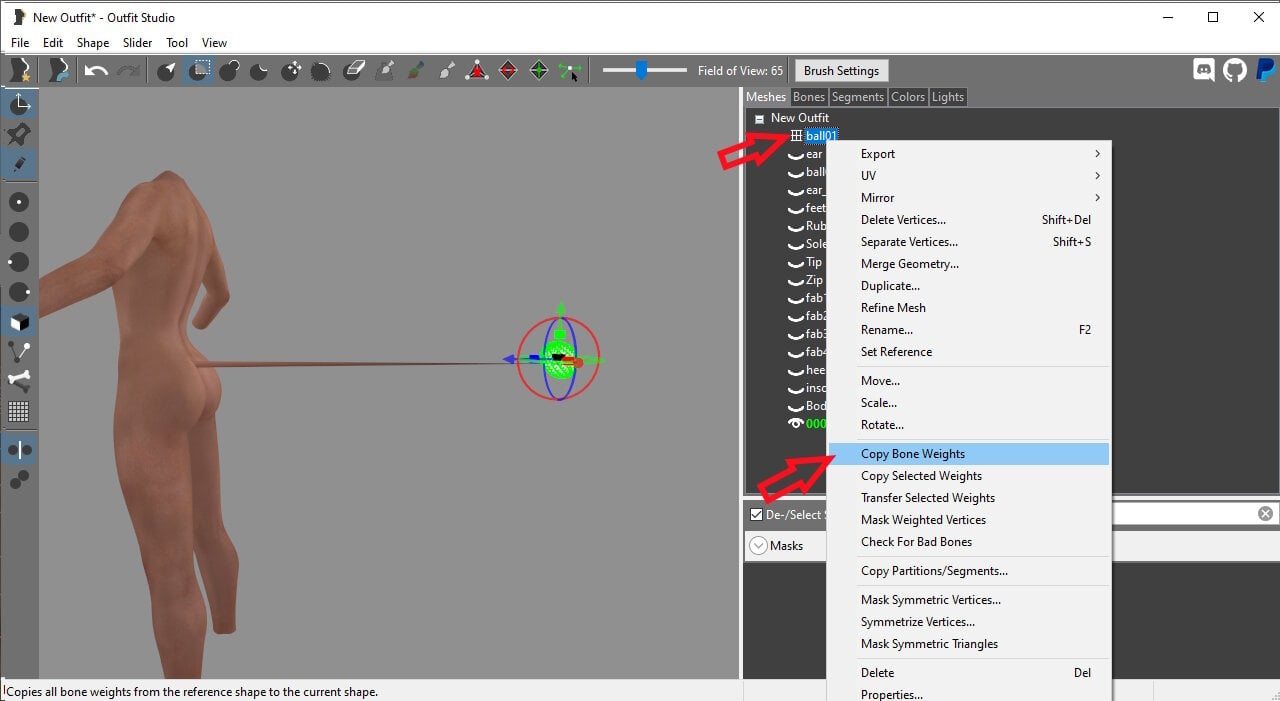Toggle bone display sidebar button
Screen dimensions: 1280x701
point(19,381)
